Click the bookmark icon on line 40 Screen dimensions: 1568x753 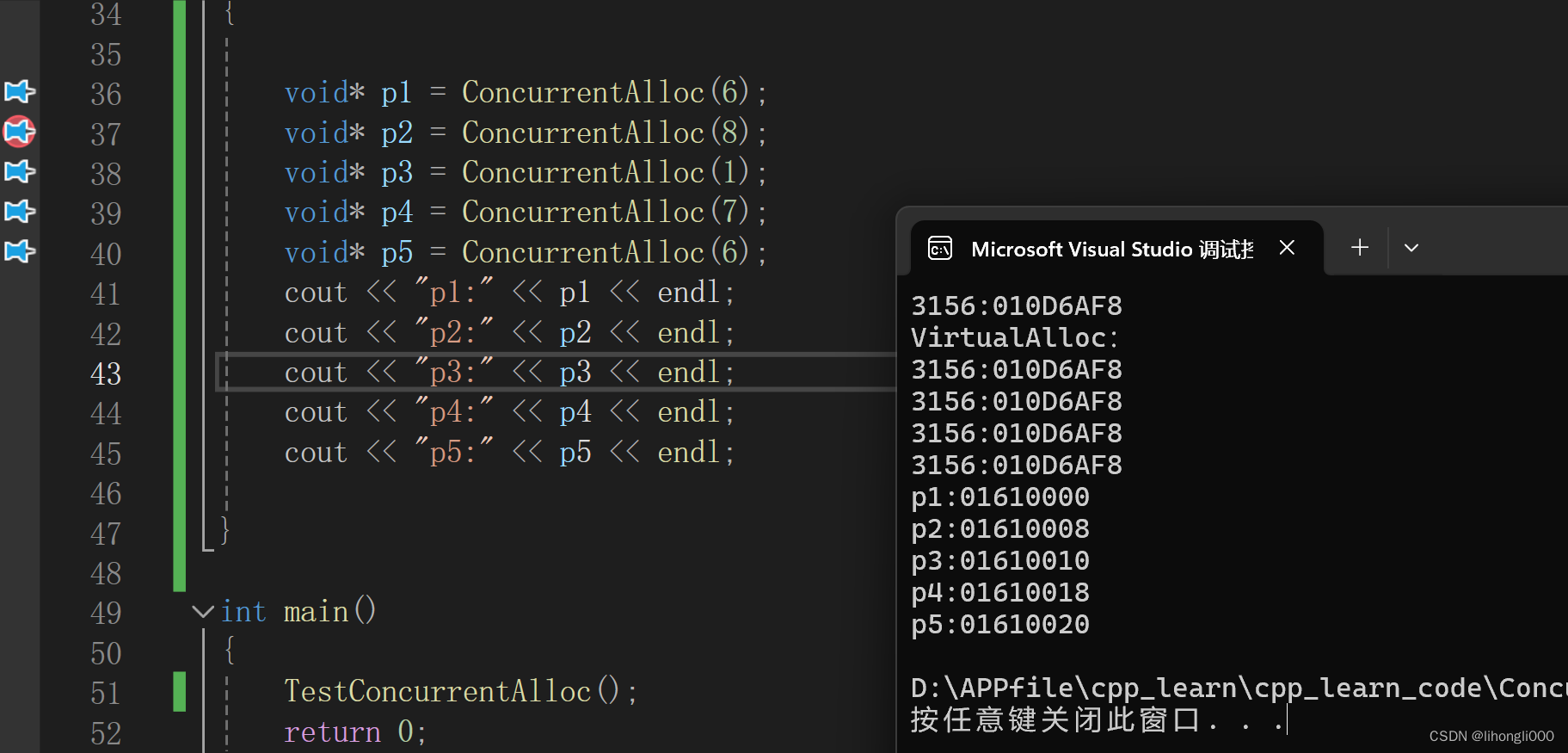pyautogui.click(x=20, y=251)
